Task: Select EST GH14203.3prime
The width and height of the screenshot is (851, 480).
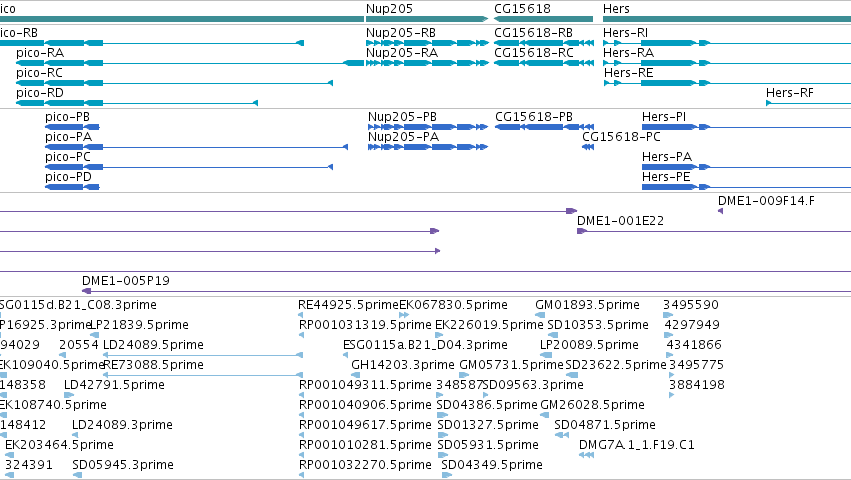Action: tap(403, 365)
